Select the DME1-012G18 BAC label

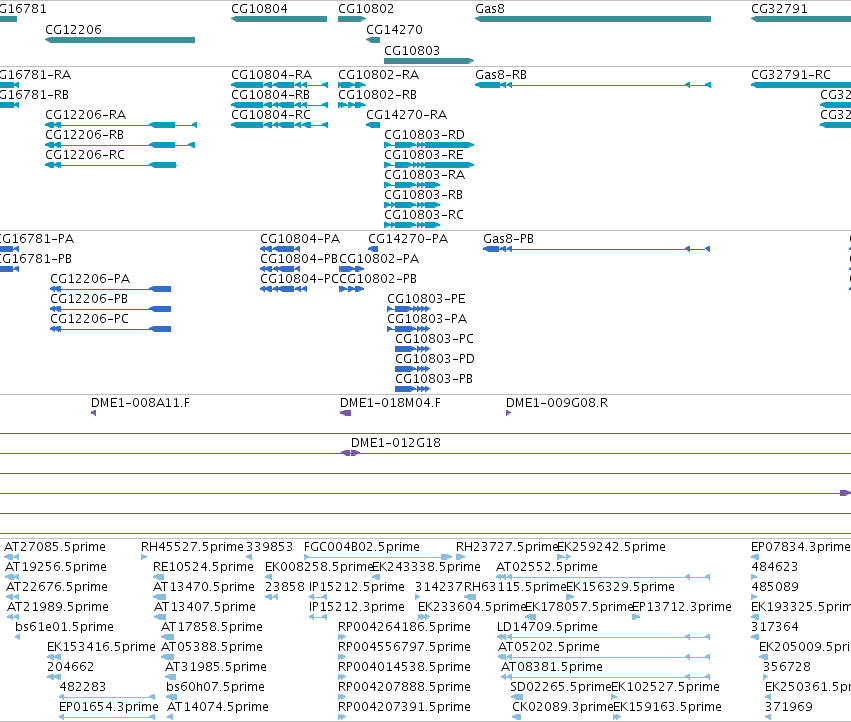(396, 444)
